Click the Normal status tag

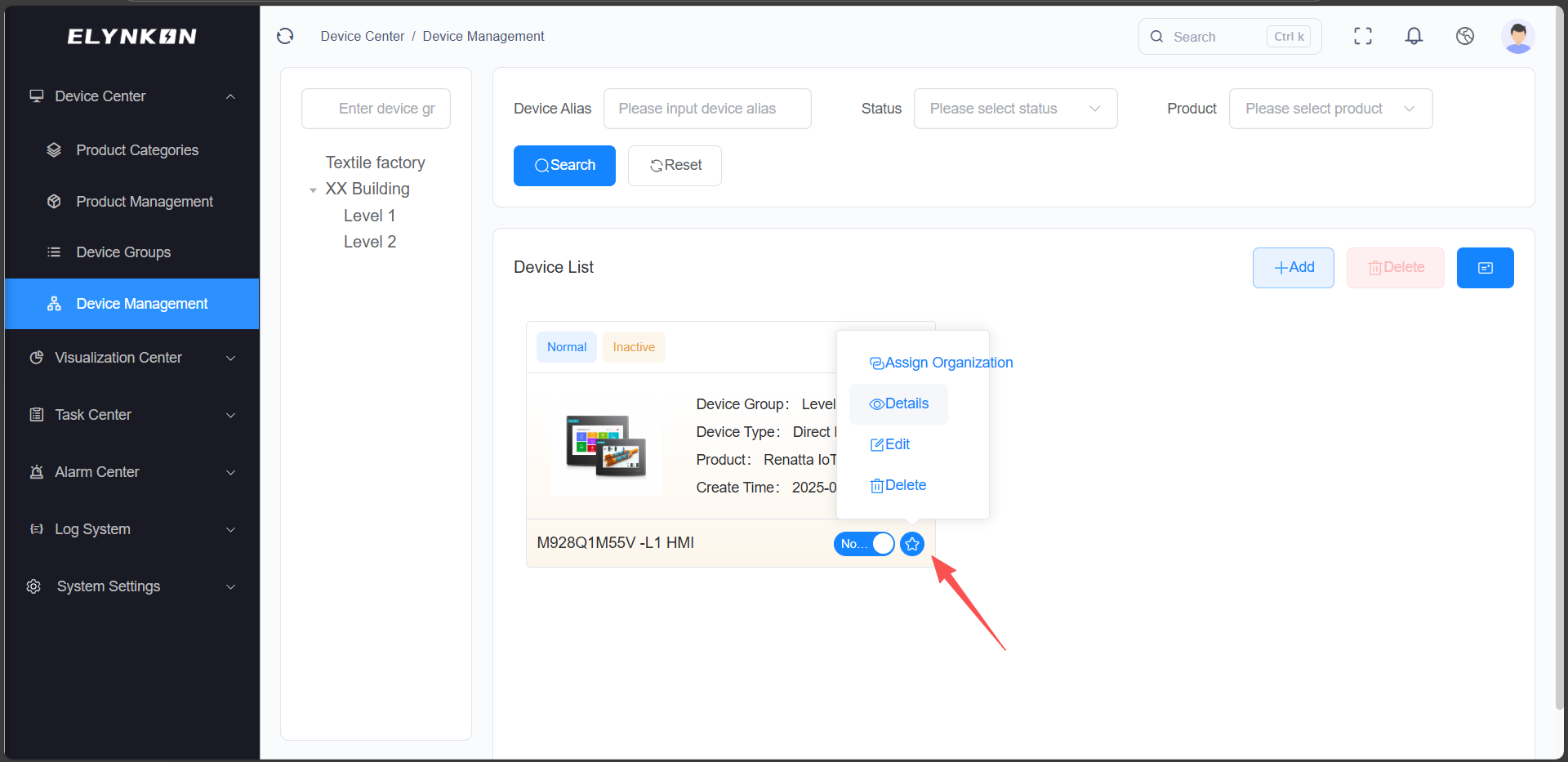pyautogui.click(x=567, y=347)
